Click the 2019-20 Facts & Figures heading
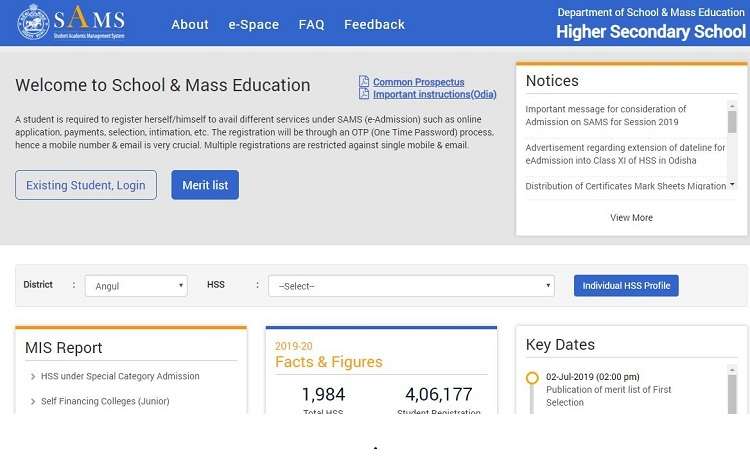The height and width of the screenshot is (459, 750). pos(329,355)
